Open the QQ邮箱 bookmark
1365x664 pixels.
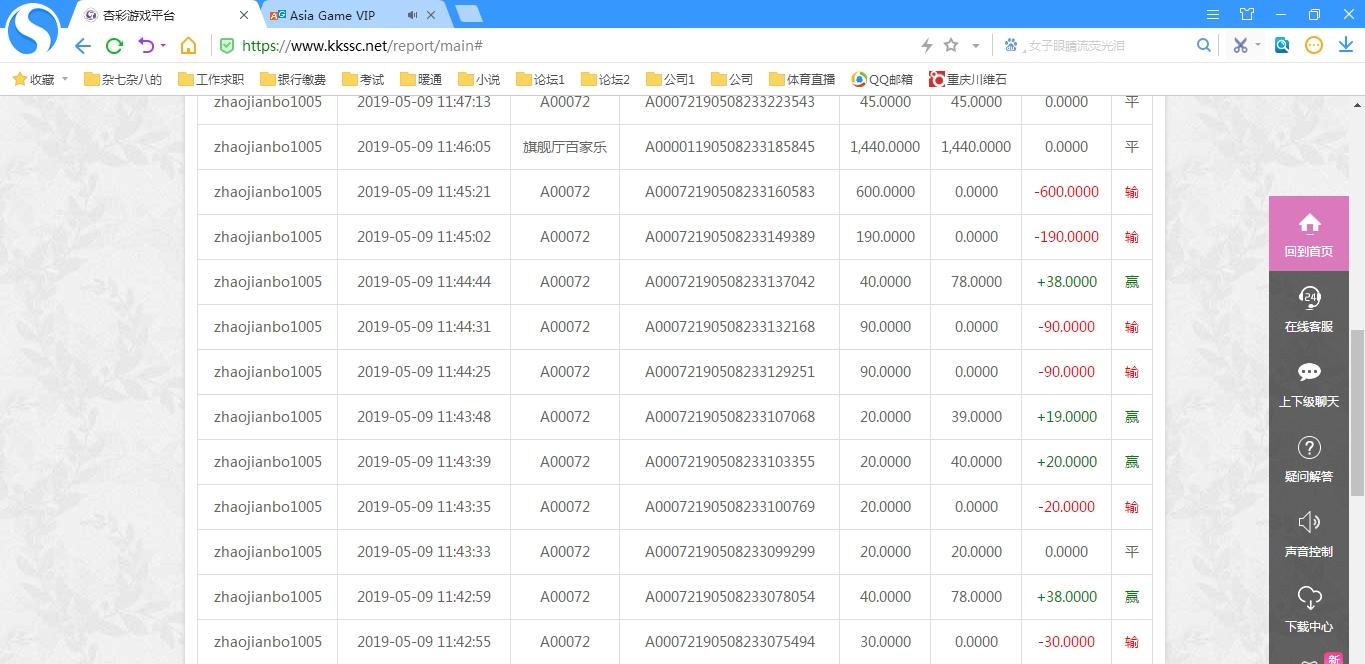(882, 79)
